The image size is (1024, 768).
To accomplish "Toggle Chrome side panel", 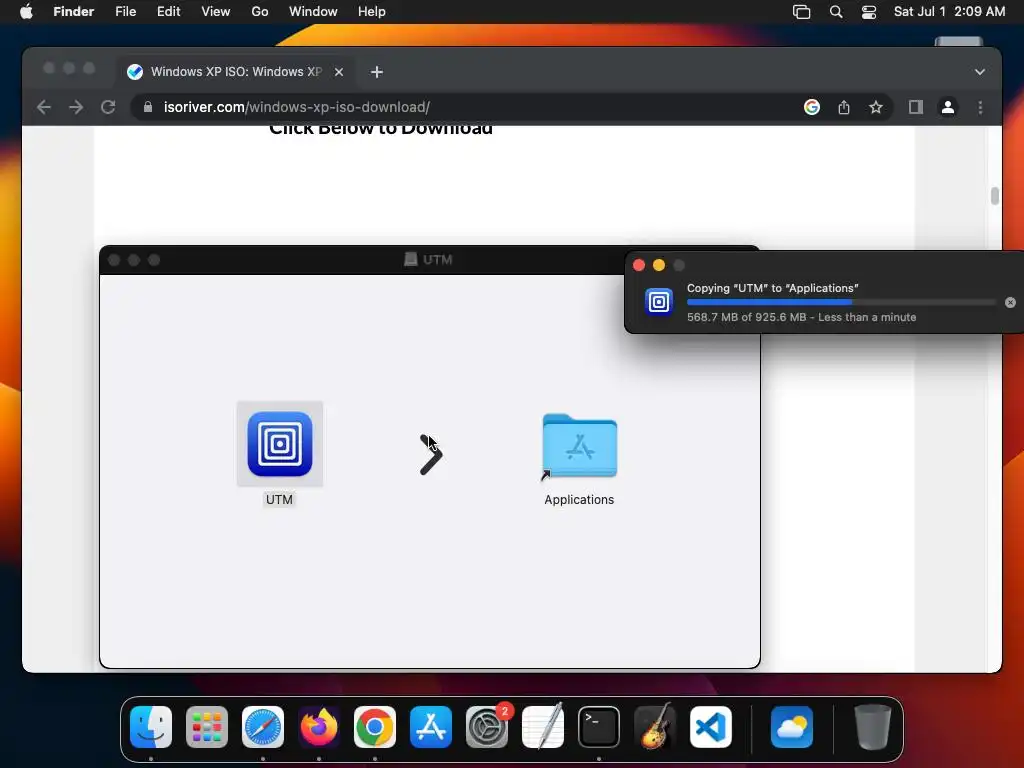I will [x=916, y=107].
